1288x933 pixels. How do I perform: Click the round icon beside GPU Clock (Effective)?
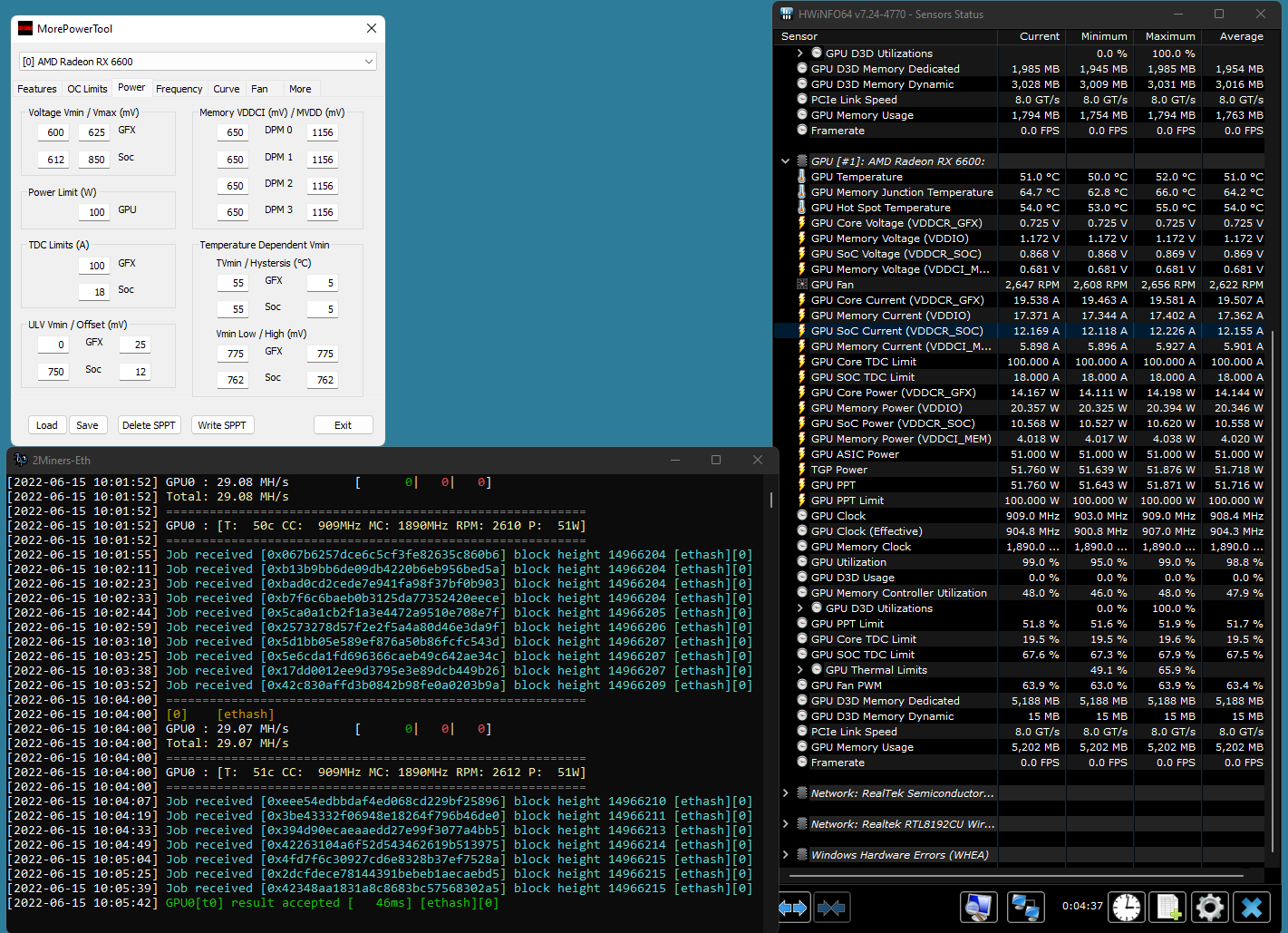(x=801, y=531)
